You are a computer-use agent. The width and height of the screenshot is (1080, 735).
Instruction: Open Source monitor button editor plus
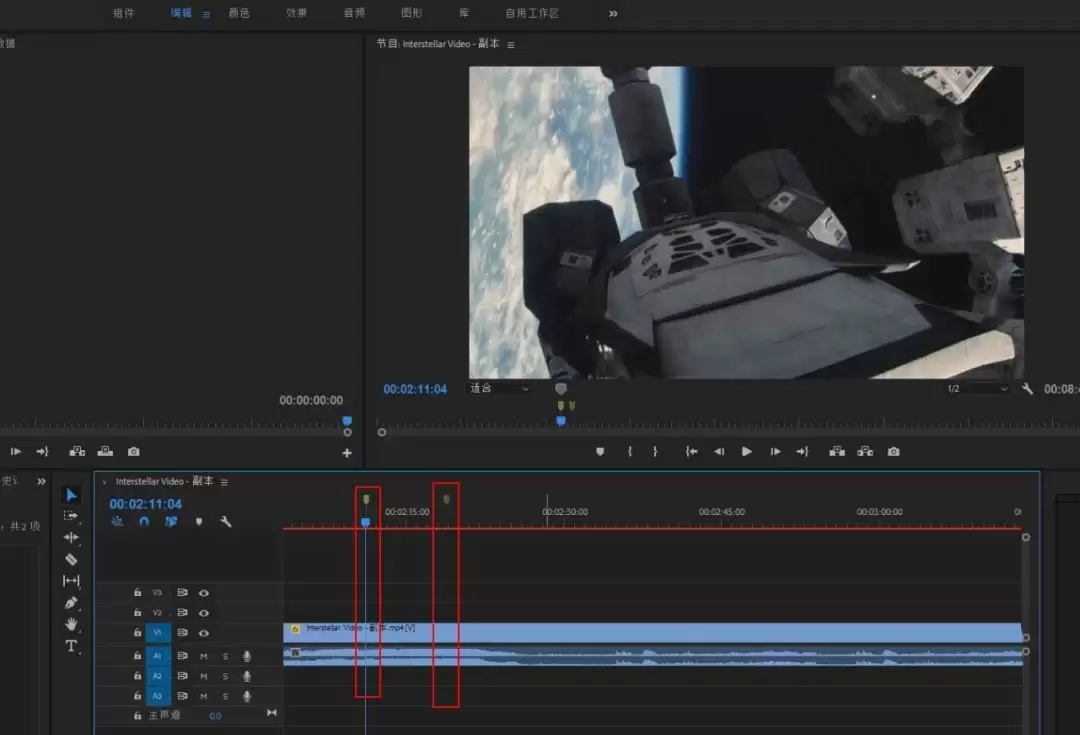pos(347,453)
